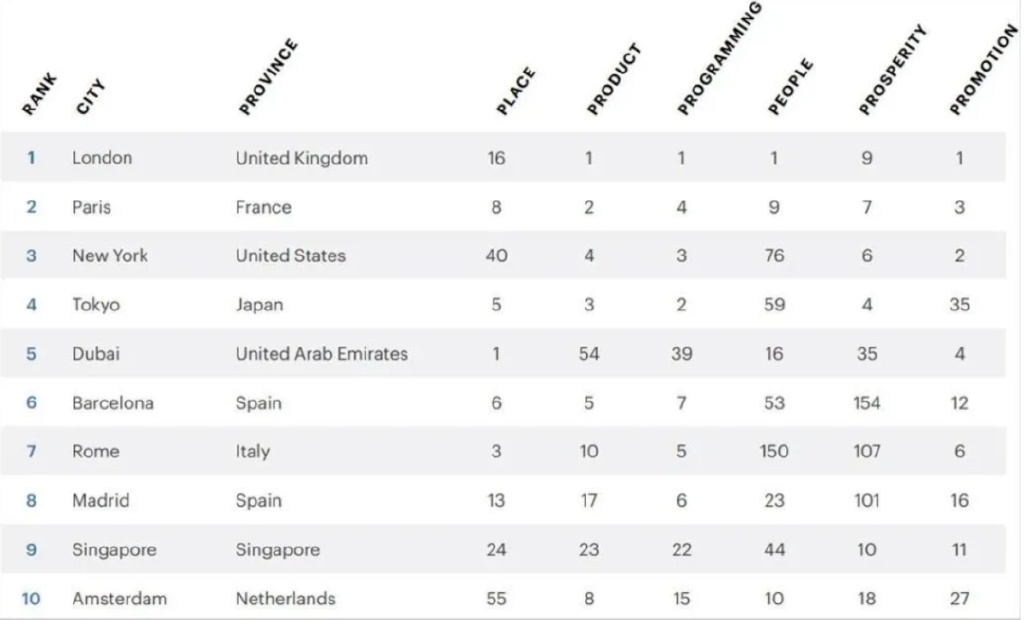
Task: Sort by the PLACE column header
Action: click(515, 91)
